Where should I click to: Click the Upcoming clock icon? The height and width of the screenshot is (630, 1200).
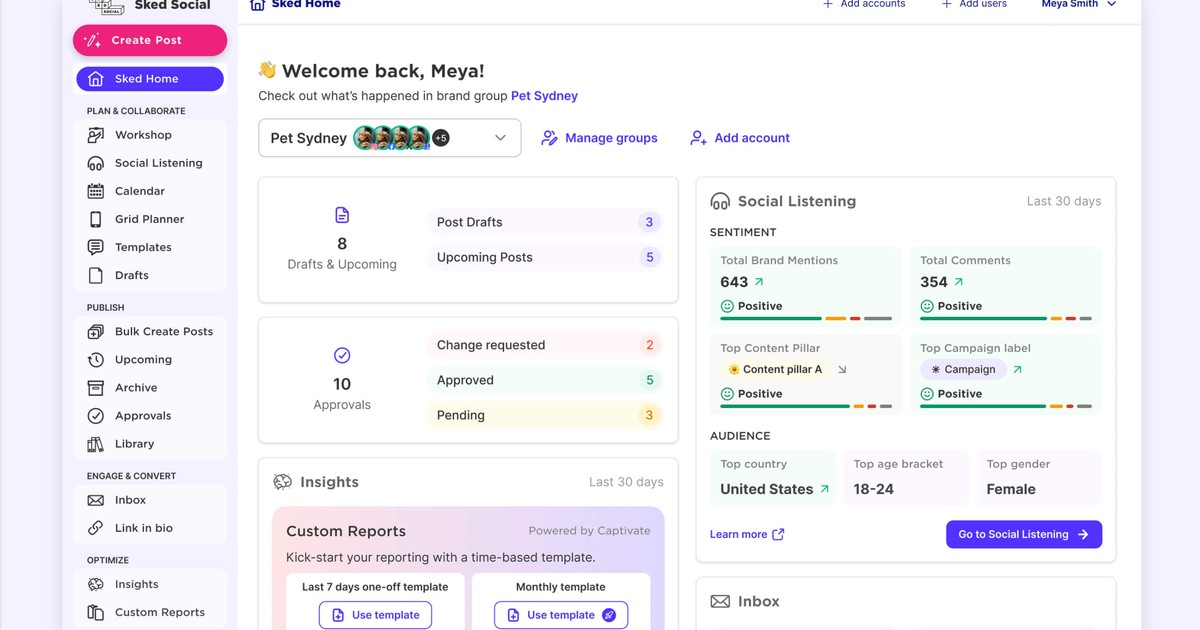[x=96, y=359]
